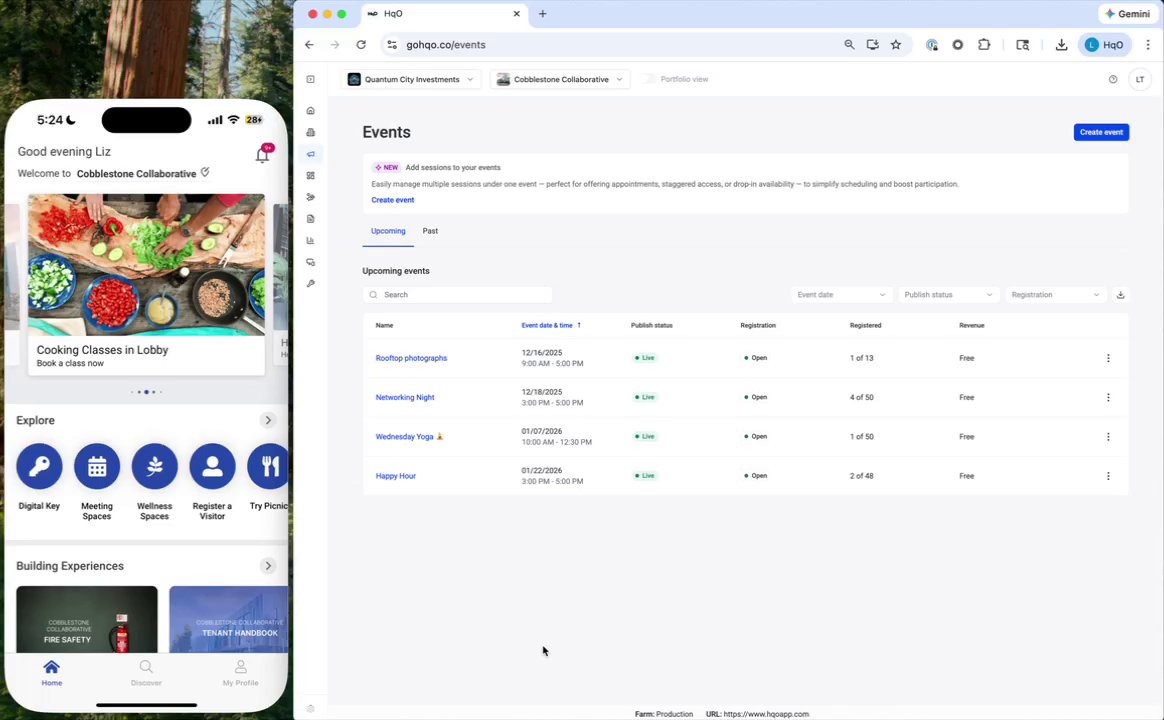Switch to the Past tab
The image size is (1164, 720).
point(430,231)
